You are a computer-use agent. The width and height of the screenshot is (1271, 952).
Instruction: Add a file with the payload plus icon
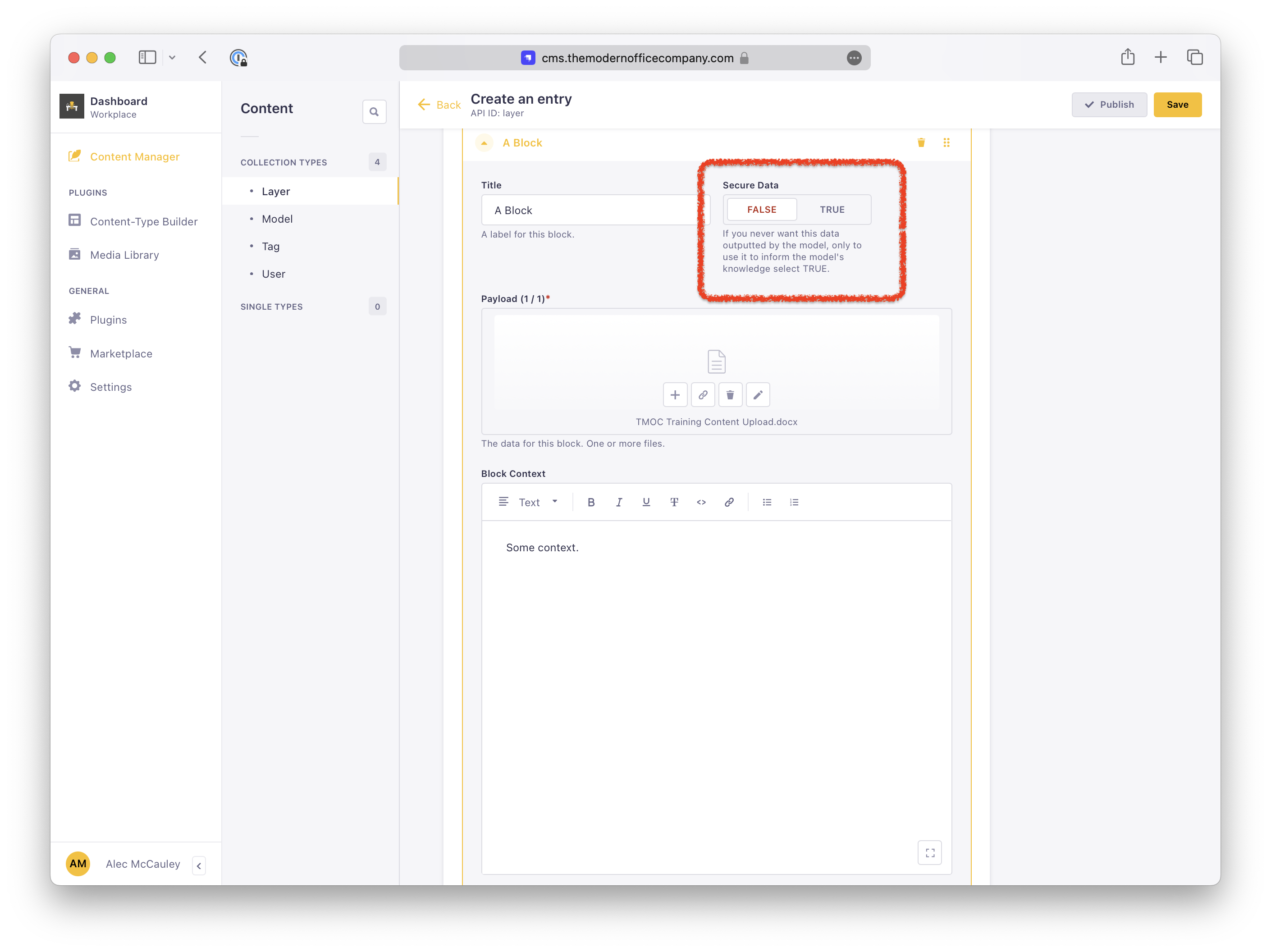(x=675, y=395)
